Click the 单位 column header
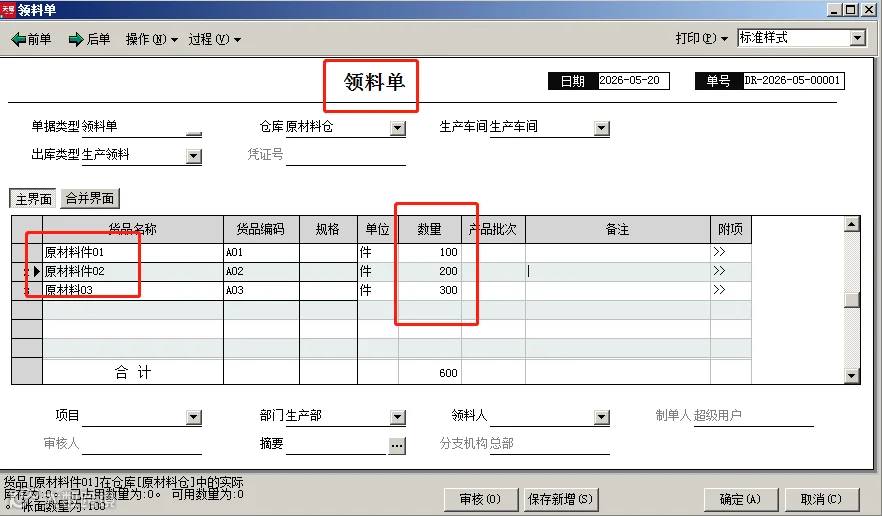Screen dimensions: 882x516 (377, 230)
